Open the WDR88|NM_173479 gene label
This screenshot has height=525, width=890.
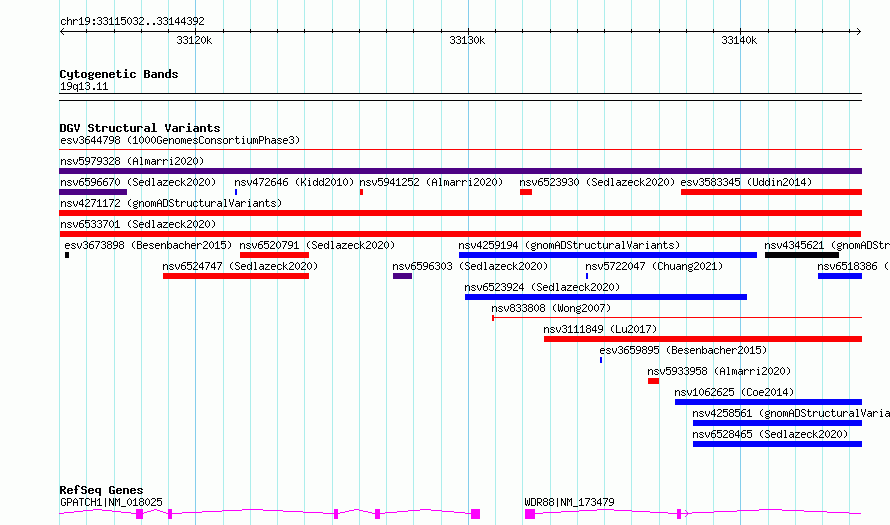pyautogui.click(x=569, y=502)
